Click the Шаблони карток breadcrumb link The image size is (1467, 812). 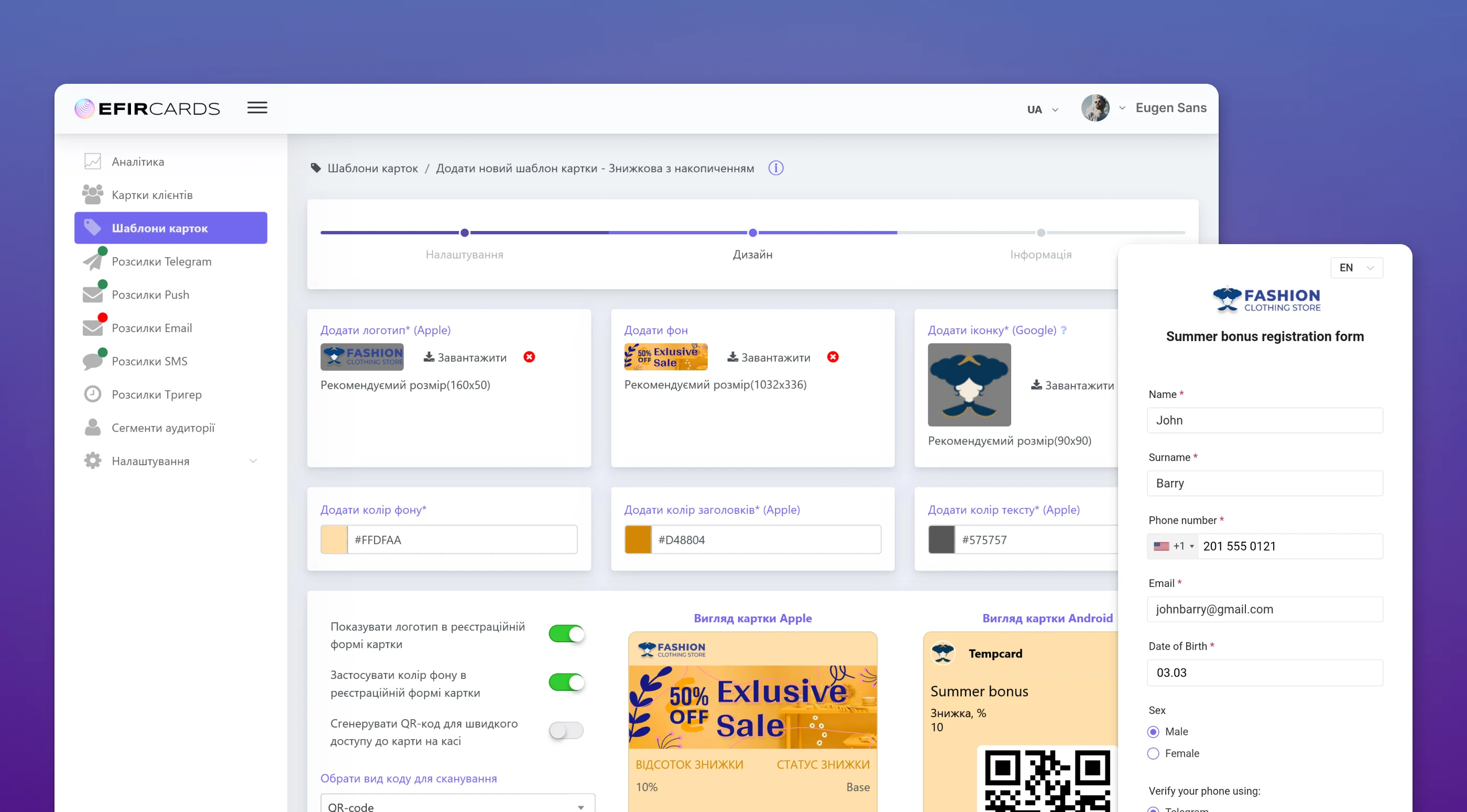coord(373,168)
